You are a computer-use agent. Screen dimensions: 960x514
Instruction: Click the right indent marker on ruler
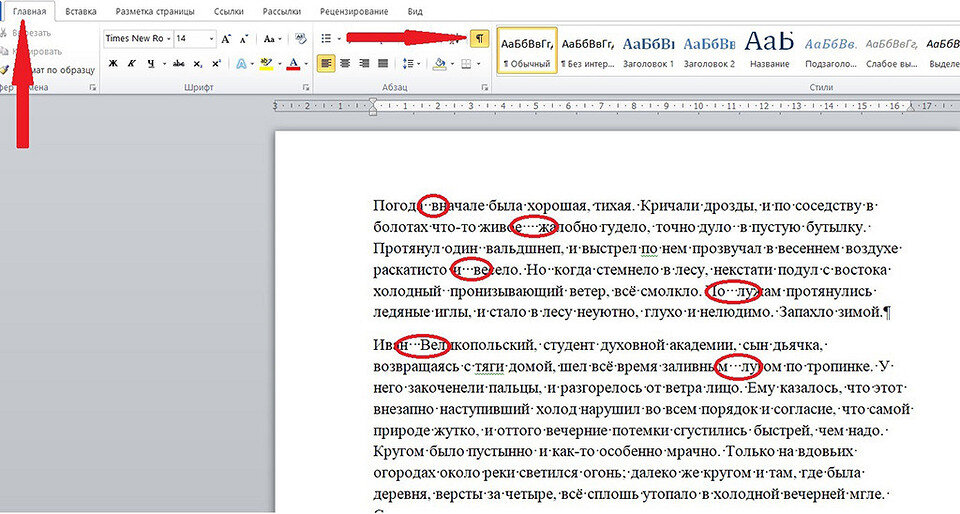click(x=910, y=108)
